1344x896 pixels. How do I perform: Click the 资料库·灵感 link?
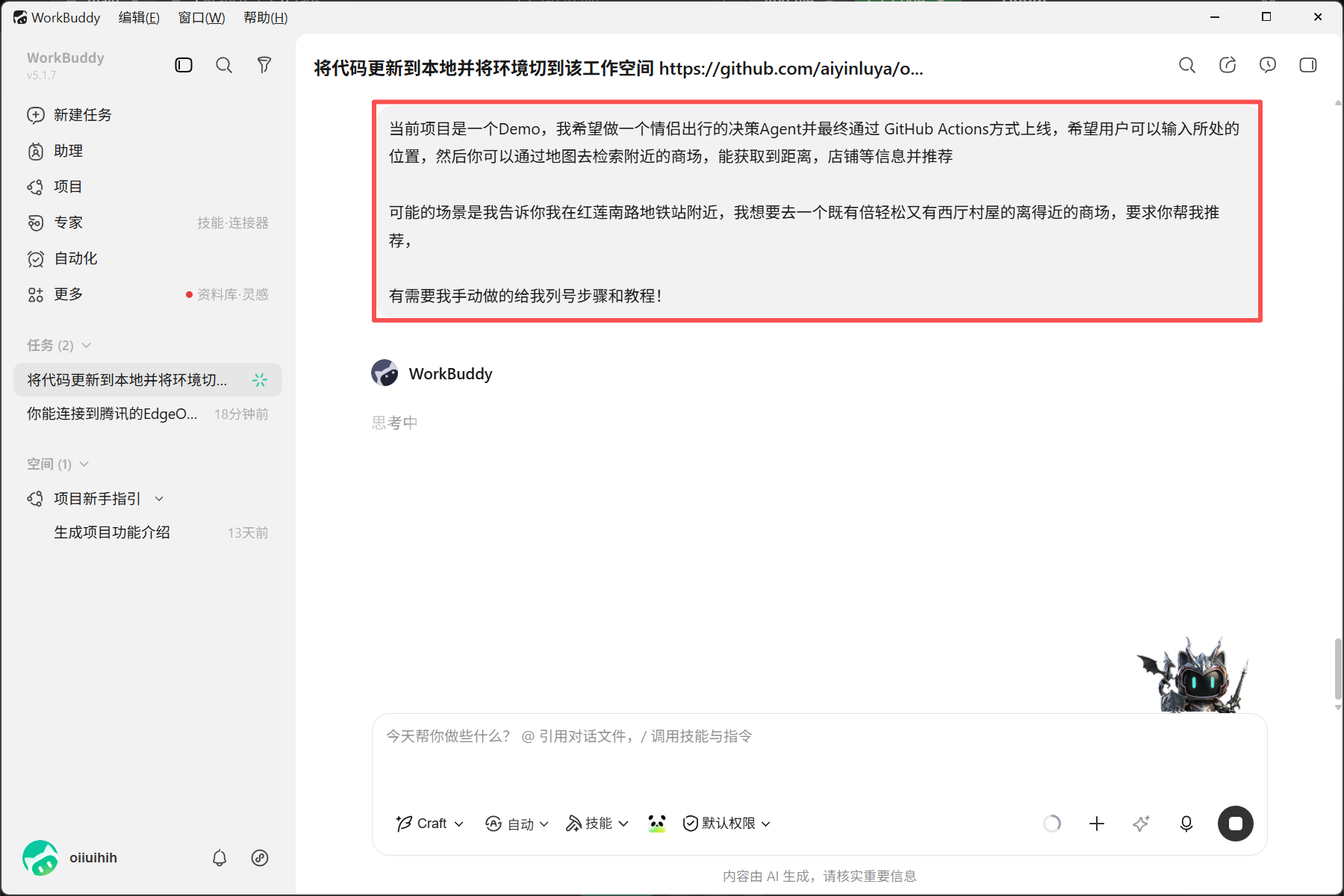point(232,294)
